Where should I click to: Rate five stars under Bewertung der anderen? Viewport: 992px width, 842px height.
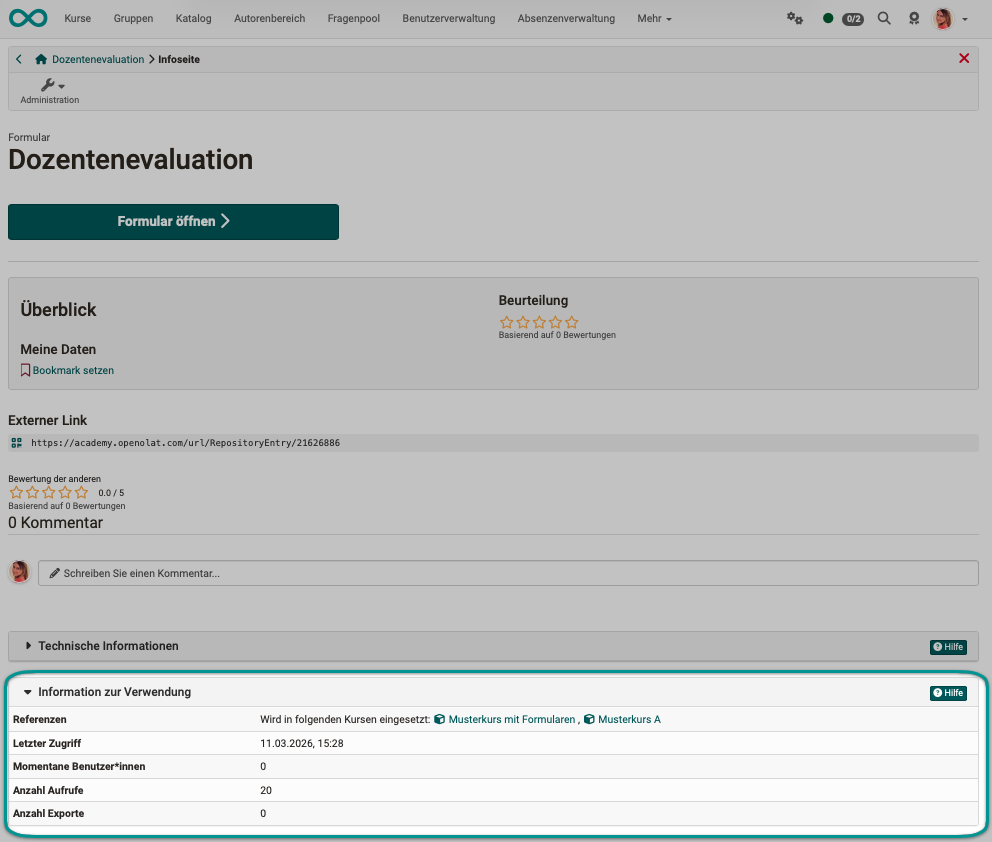(82, 492)
